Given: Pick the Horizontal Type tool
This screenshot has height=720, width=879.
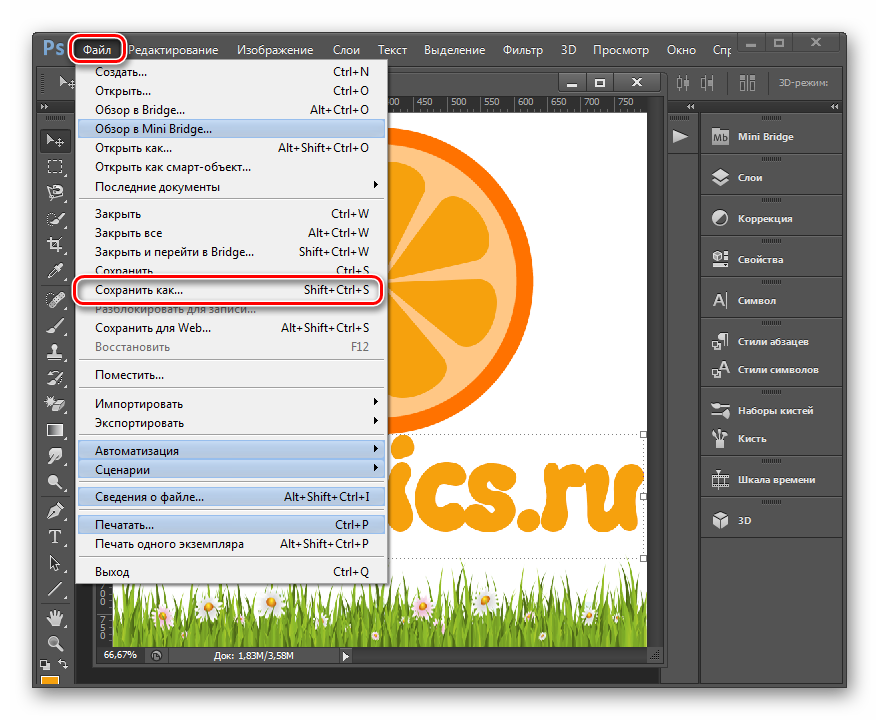Looking at the screenshot, I should tap(55, 537).
